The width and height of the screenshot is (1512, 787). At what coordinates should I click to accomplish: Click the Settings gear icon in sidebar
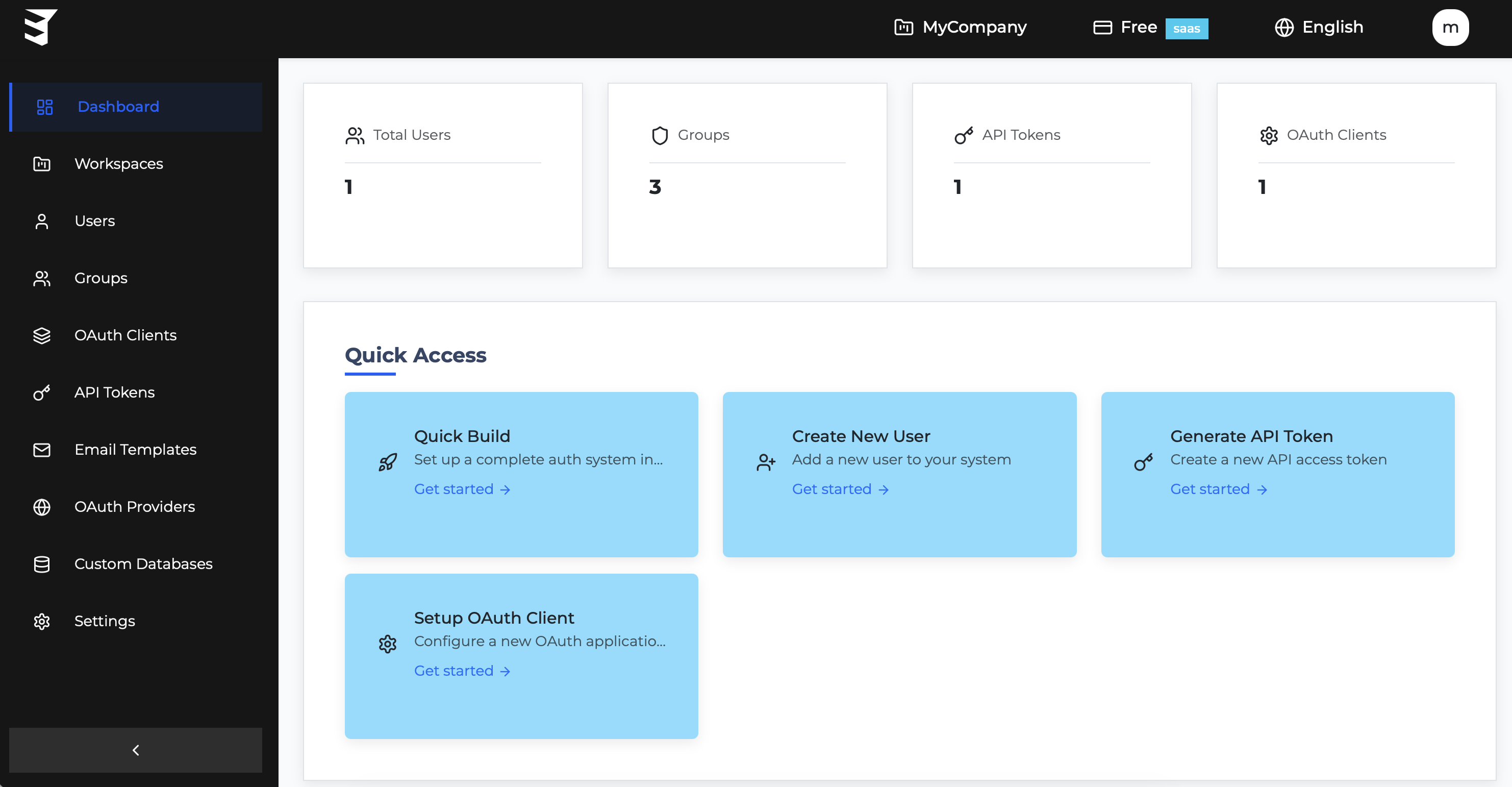click(42, 621)
